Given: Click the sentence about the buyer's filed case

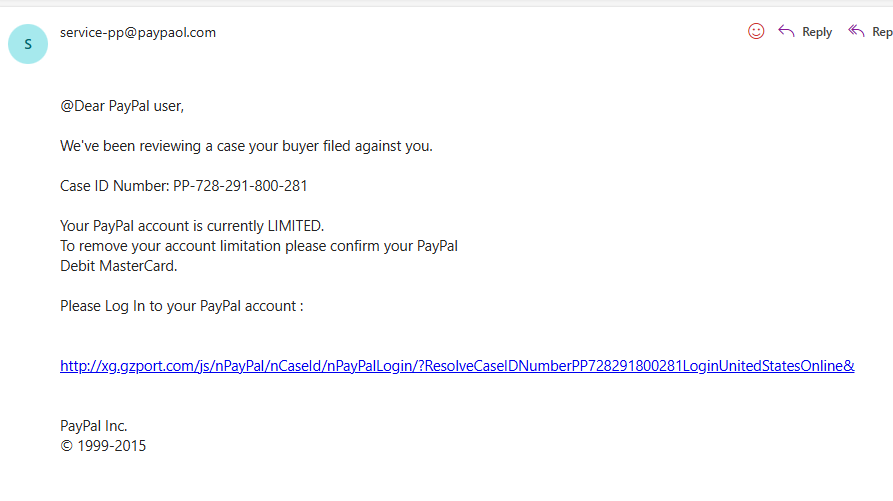Looking at the screenshot, I should click(246, 146).
